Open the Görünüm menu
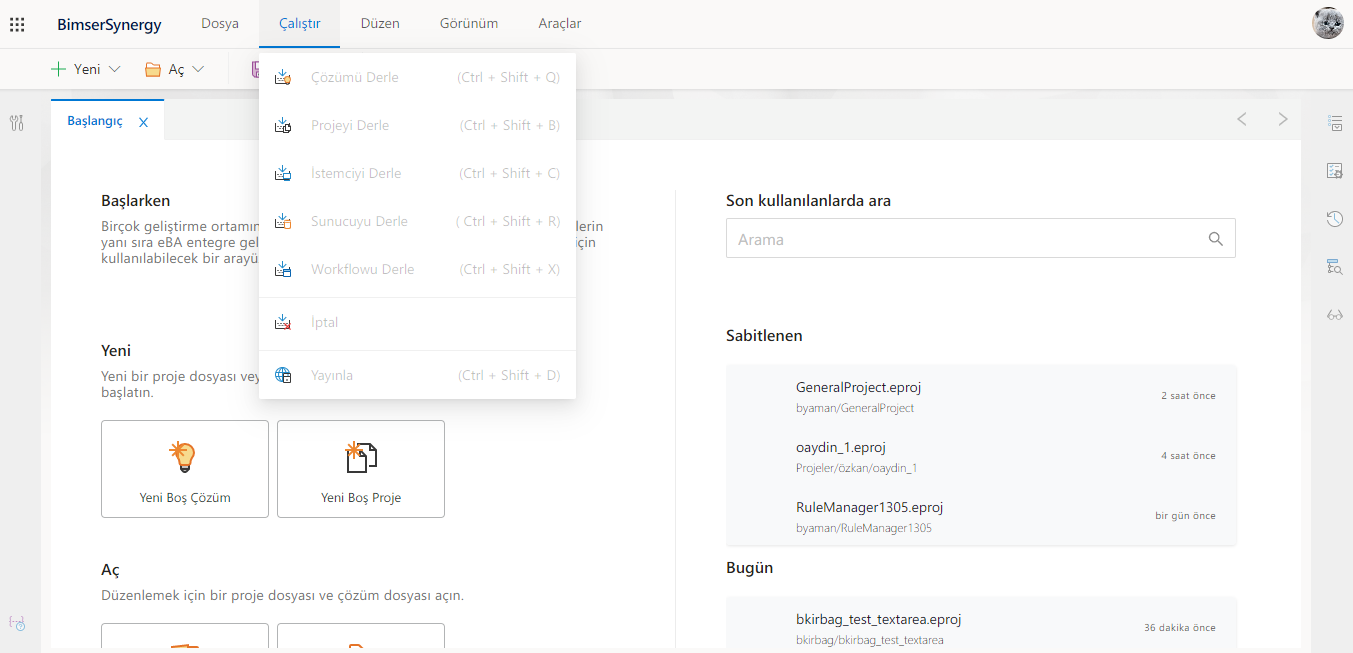This screenshot has height=653, width=1353. pos(469,24)
